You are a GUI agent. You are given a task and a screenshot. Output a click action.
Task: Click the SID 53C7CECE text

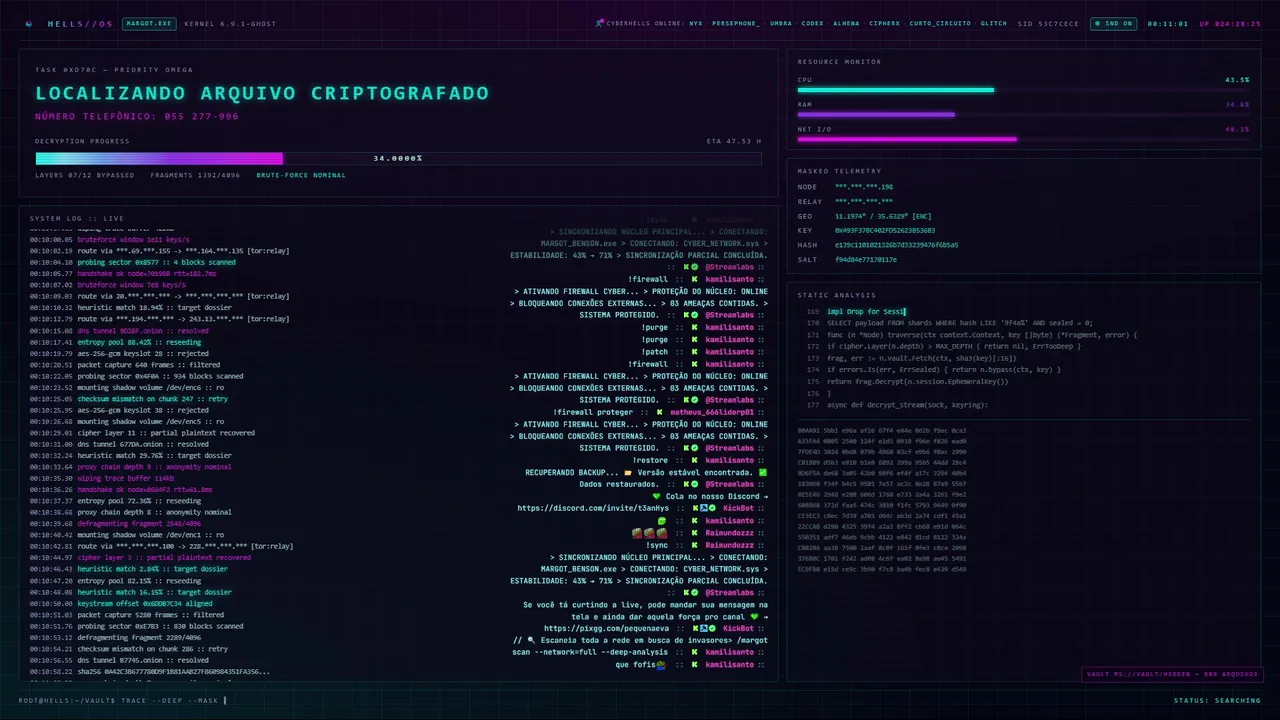[x=1049, y=23]
